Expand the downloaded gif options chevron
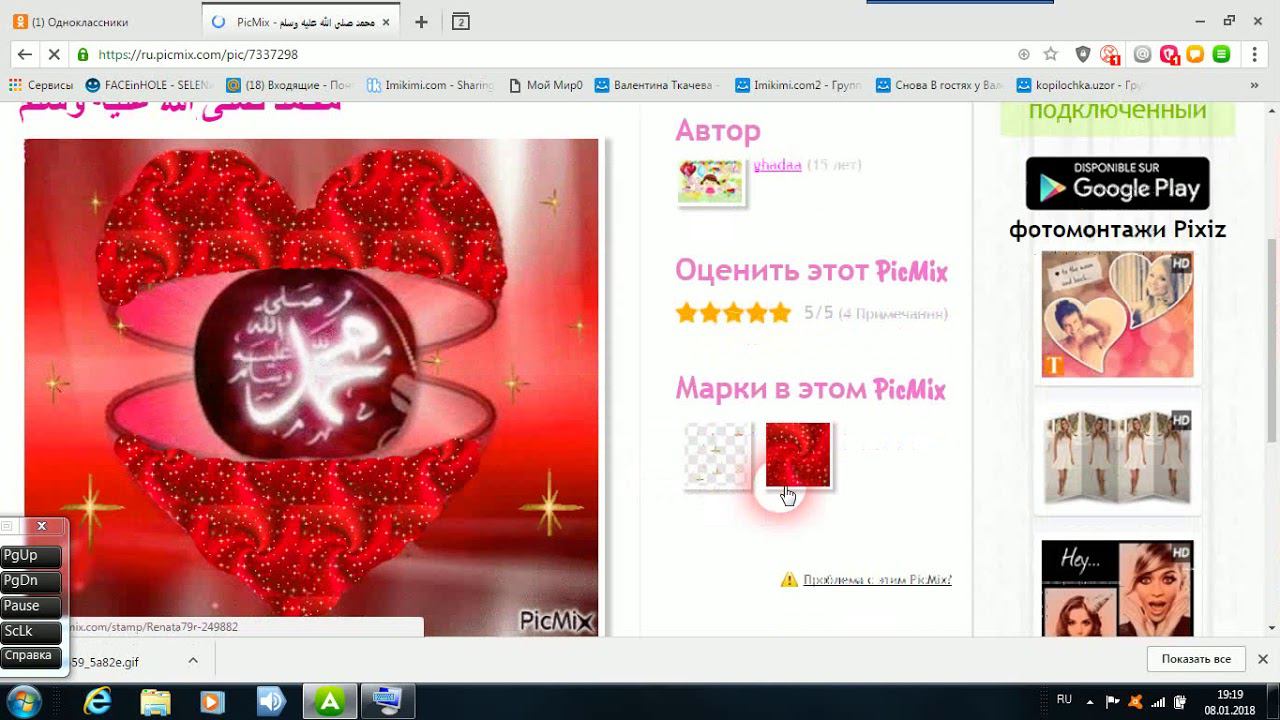Image resolution: width=1280 pixels, height=720 pixels. [x=193, y=661]
